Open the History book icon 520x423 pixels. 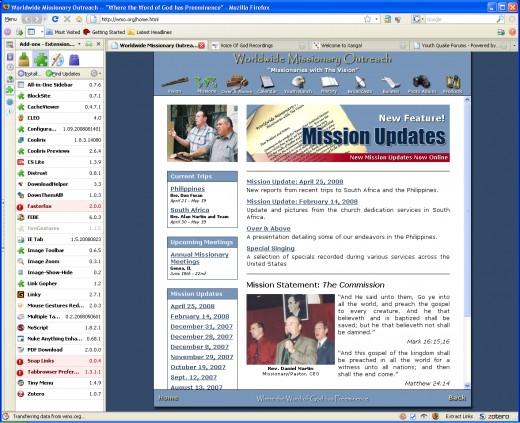tap(329, 85)
